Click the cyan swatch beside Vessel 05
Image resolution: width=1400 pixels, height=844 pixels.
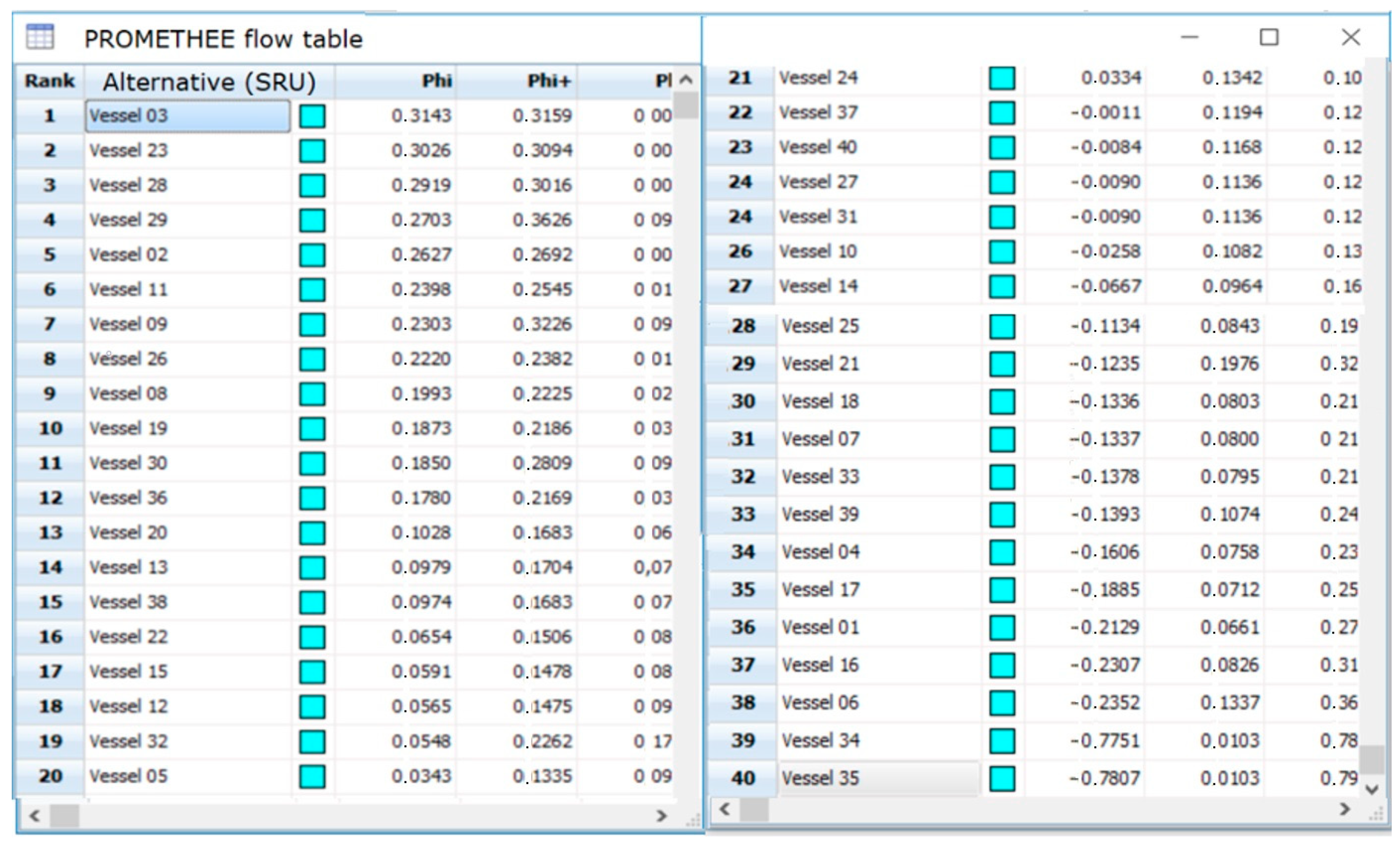[x=312, y=776]
